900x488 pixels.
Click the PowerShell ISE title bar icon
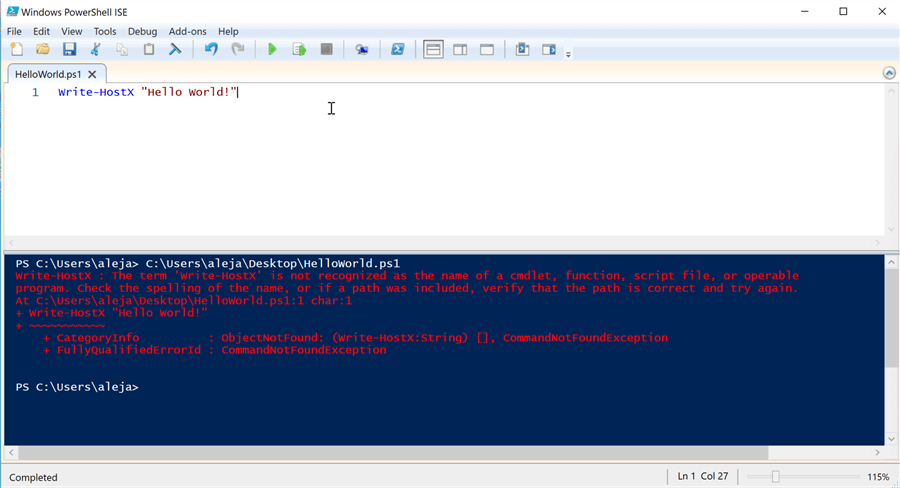12,11
